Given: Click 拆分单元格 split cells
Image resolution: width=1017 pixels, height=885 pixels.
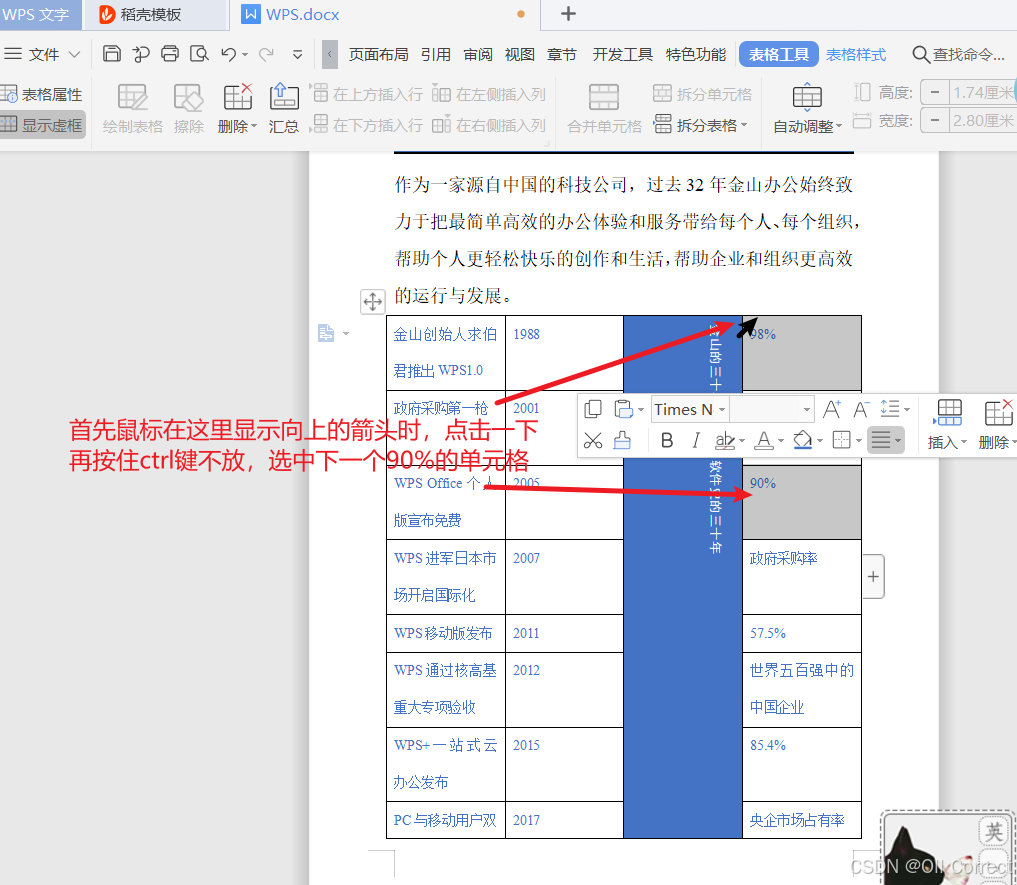Looking at the screenshot, I should [x=702, y=95].
